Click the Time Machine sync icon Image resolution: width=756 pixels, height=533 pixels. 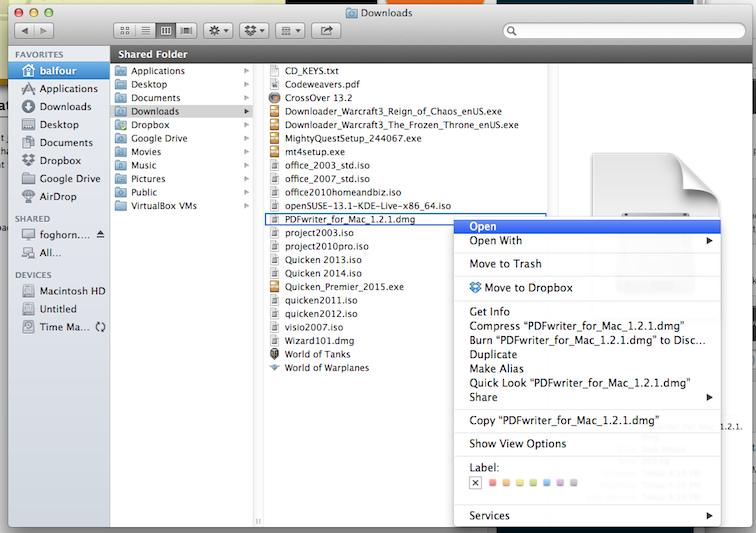(100, 327)
